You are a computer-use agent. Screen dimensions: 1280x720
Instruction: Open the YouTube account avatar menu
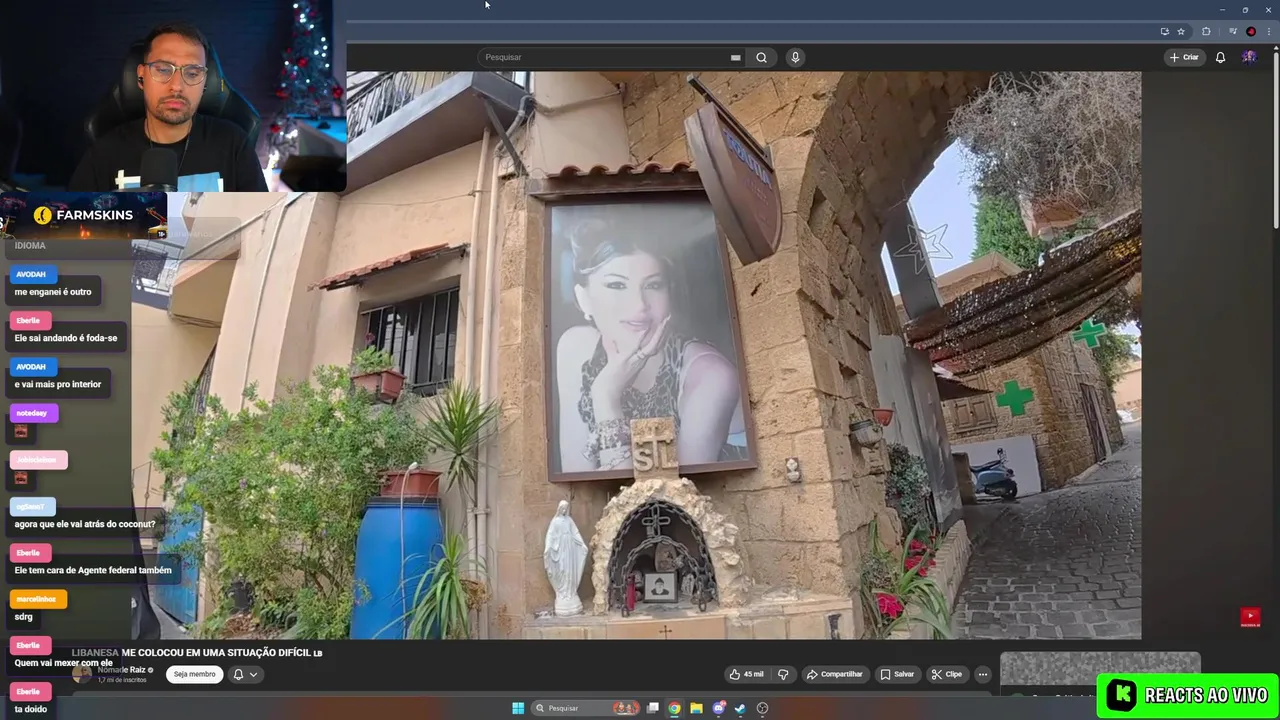point(1249,57)
